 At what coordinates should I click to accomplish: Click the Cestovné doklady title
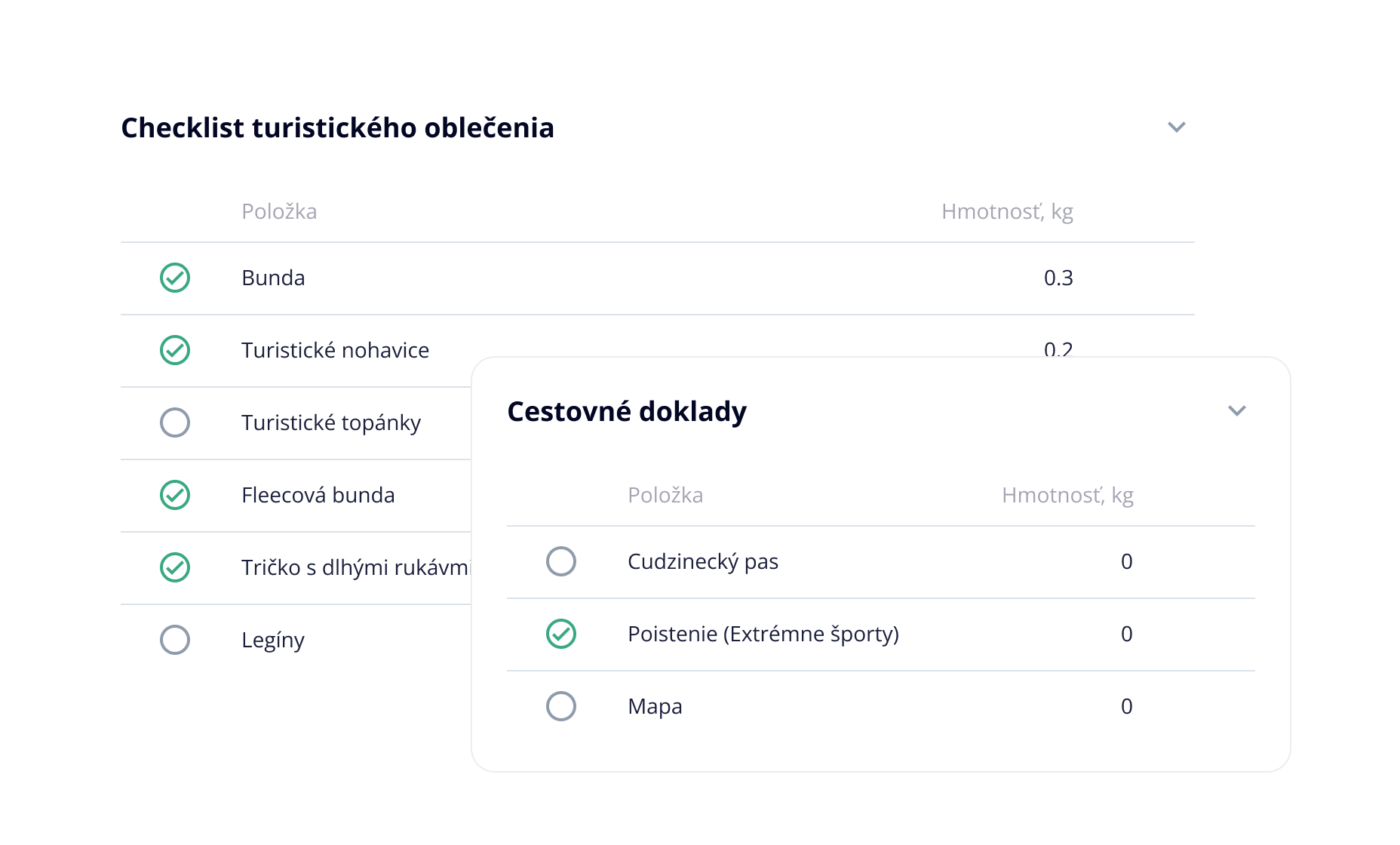point(627,411)
